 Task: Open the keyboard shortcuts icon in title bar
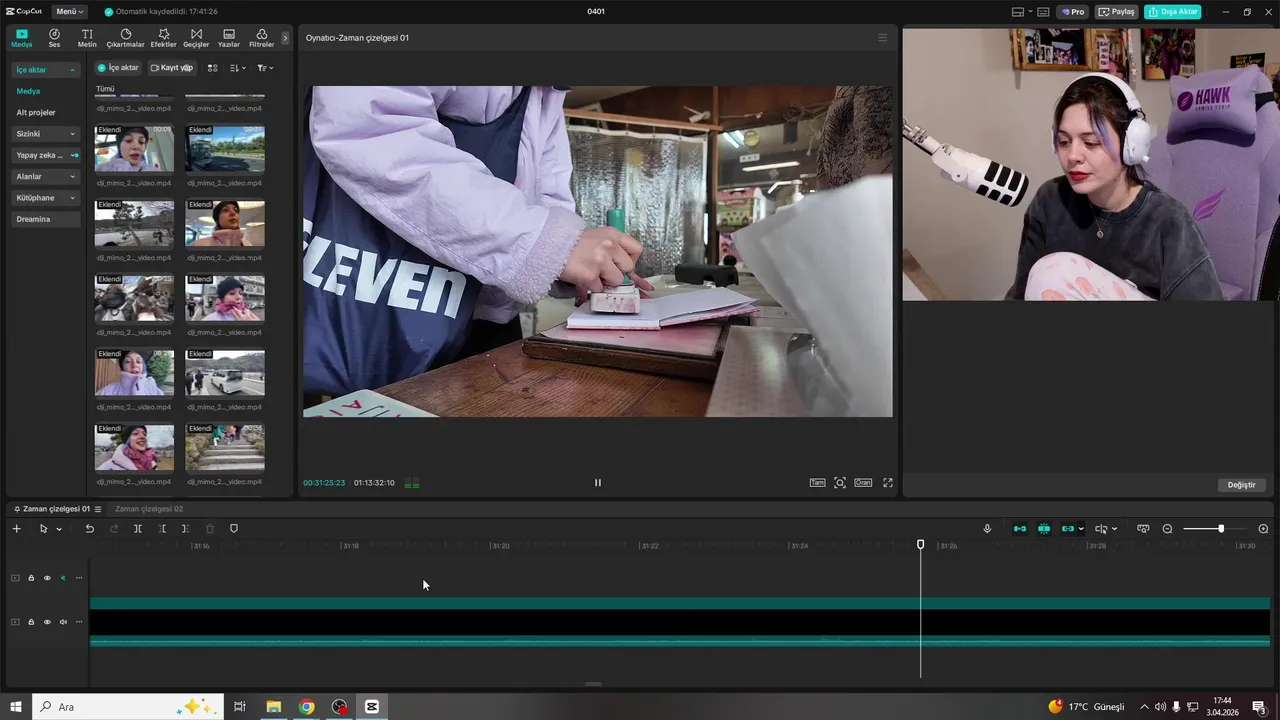1043,12
